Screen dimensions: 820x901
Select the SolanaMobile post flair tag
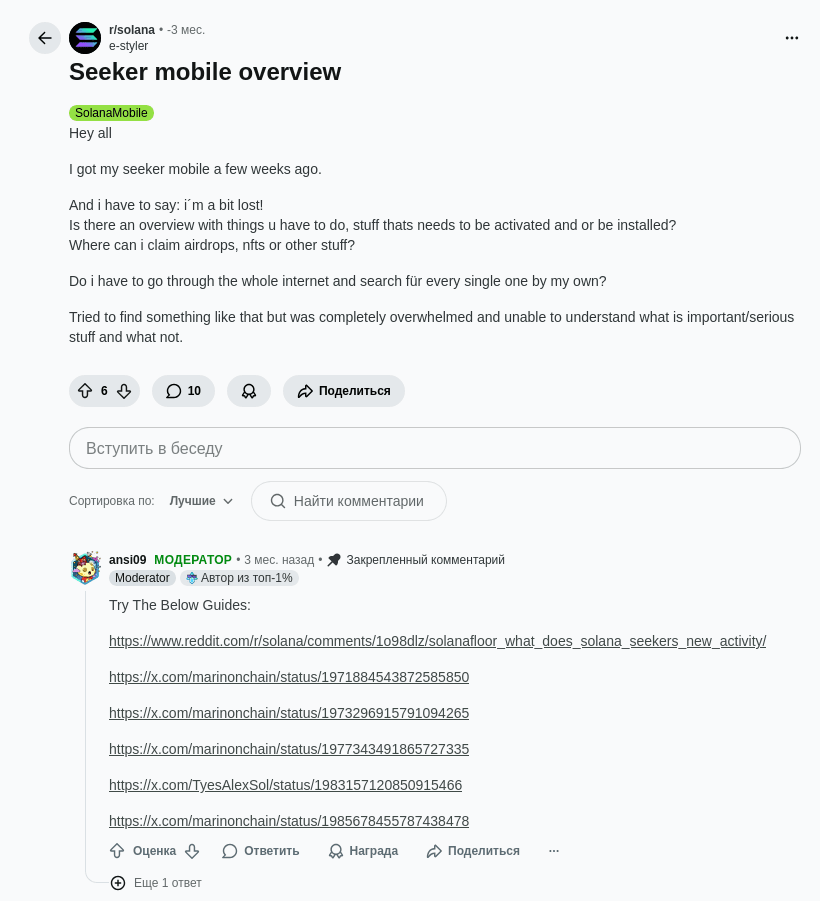(111, 113)
